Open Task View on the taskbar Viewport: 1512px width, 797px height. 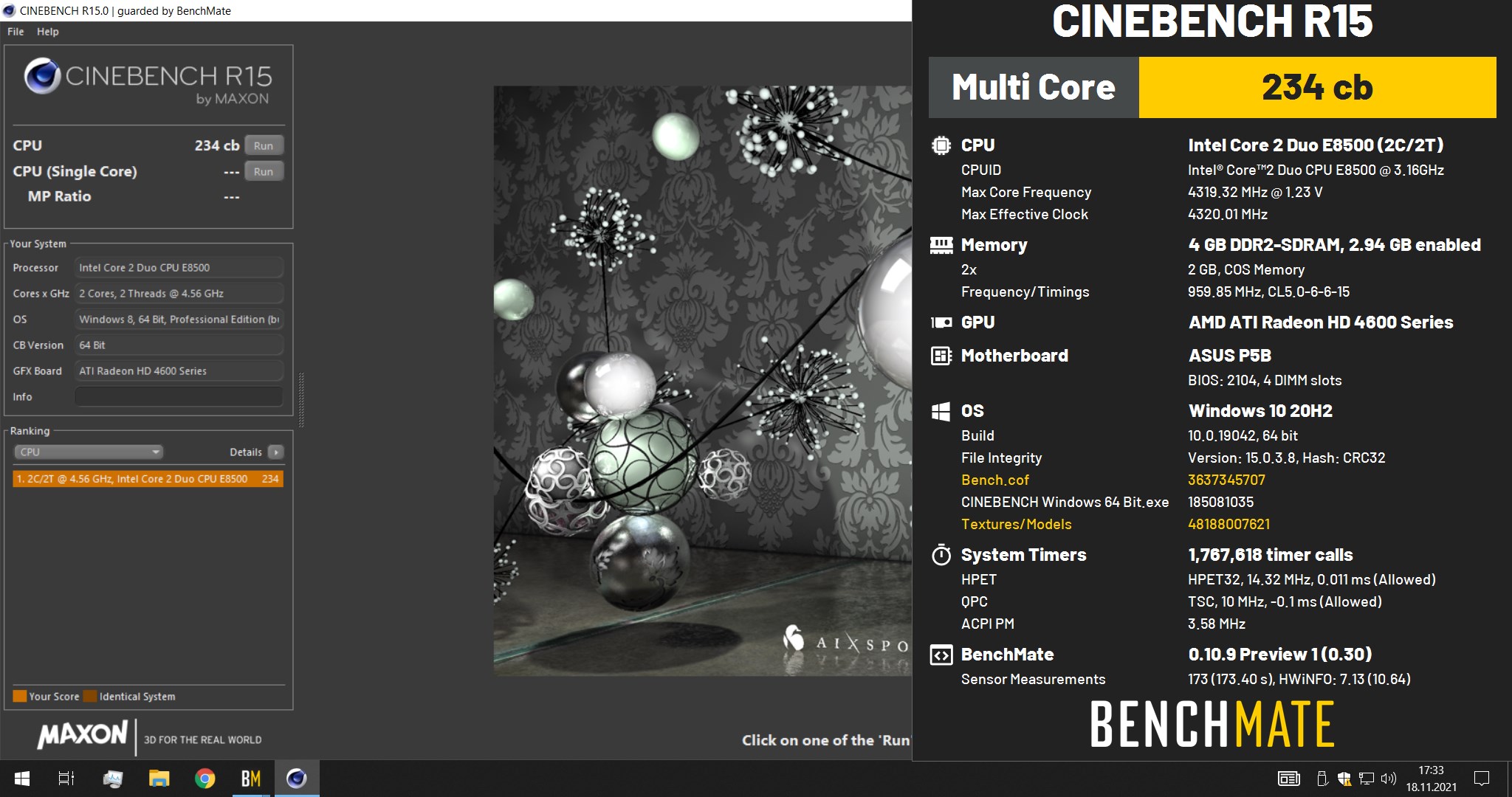click(66, 779)
